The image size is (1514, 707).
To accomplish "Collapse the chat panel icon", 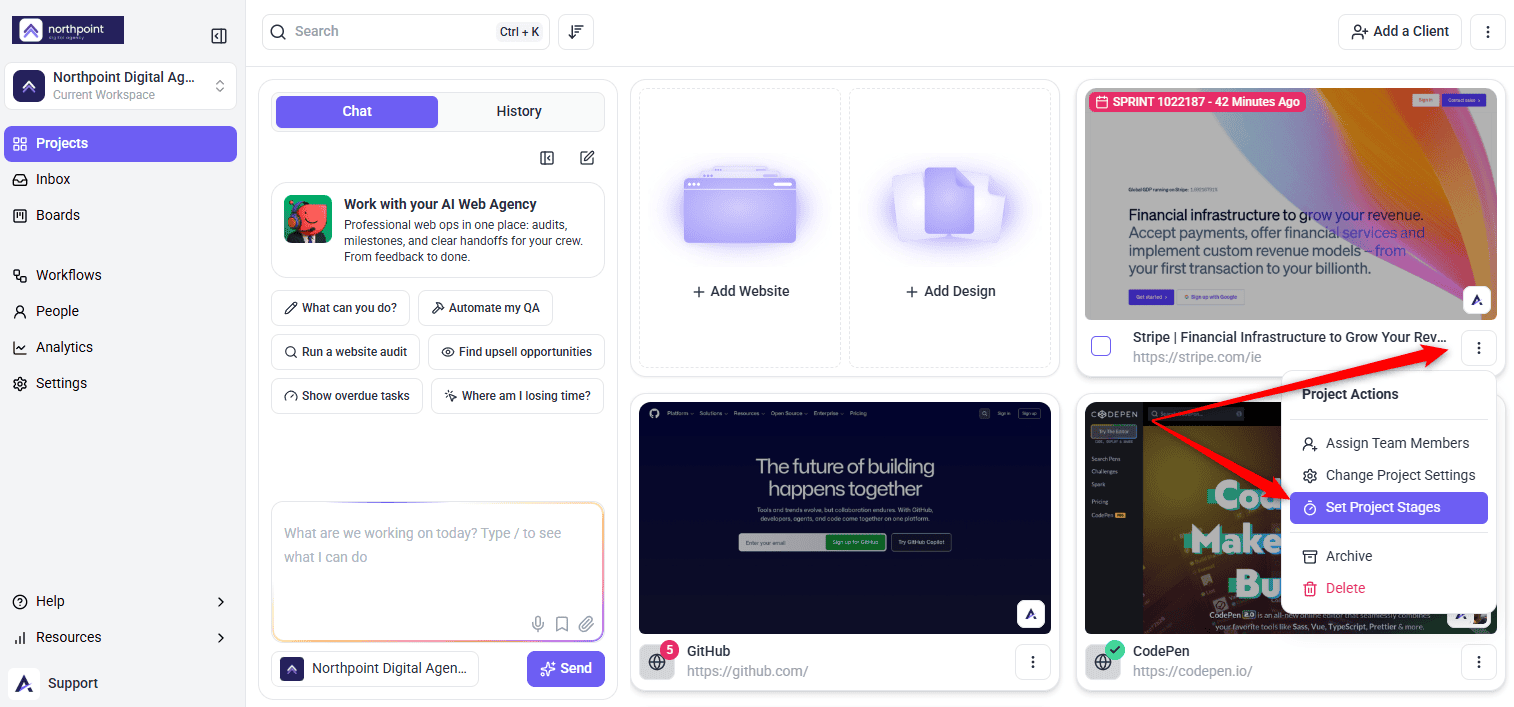I will click(x=547, y=158).
